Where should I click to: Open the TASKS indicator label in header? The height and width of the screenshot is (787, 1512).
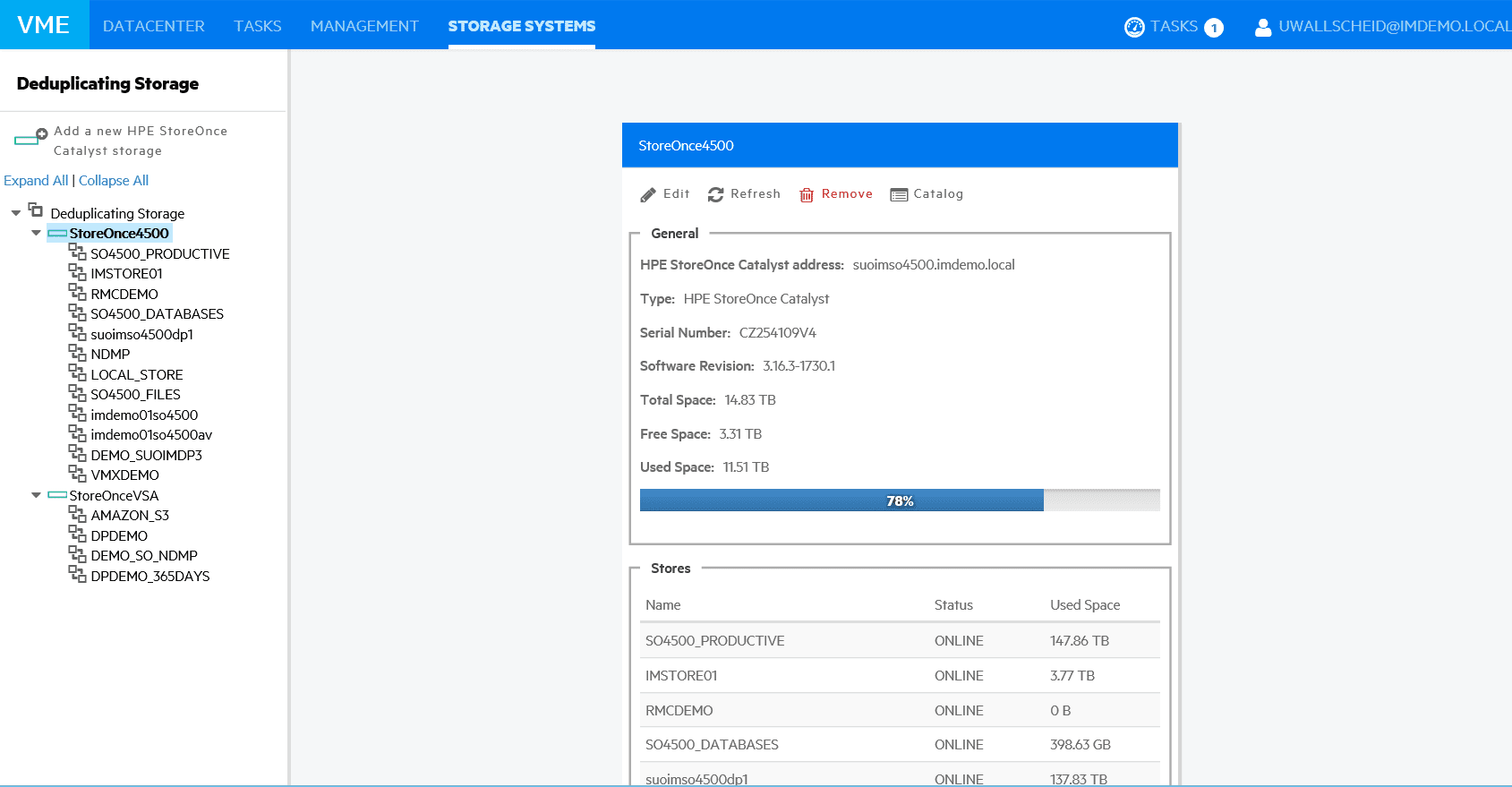[1175, 26]
